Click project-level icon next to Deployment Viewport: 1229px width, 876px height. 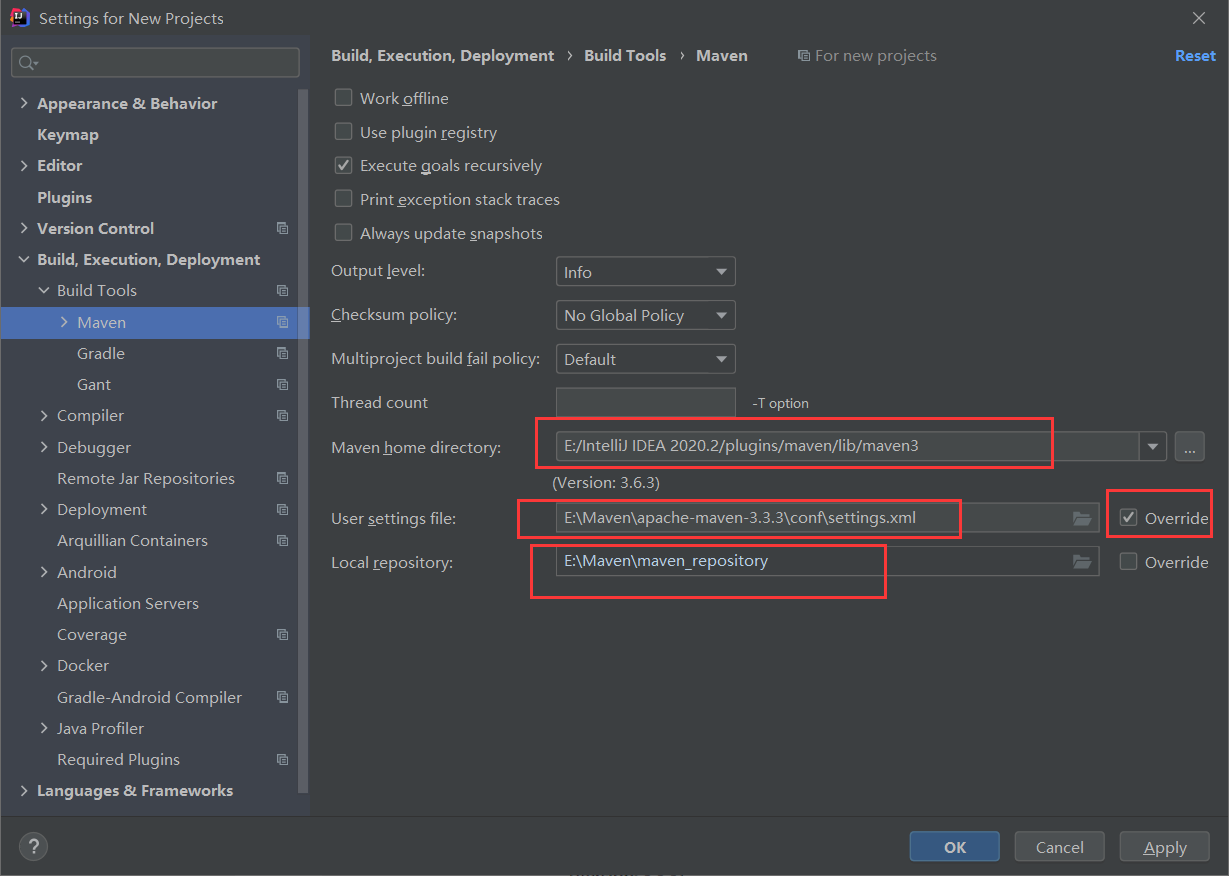[282, 509]
